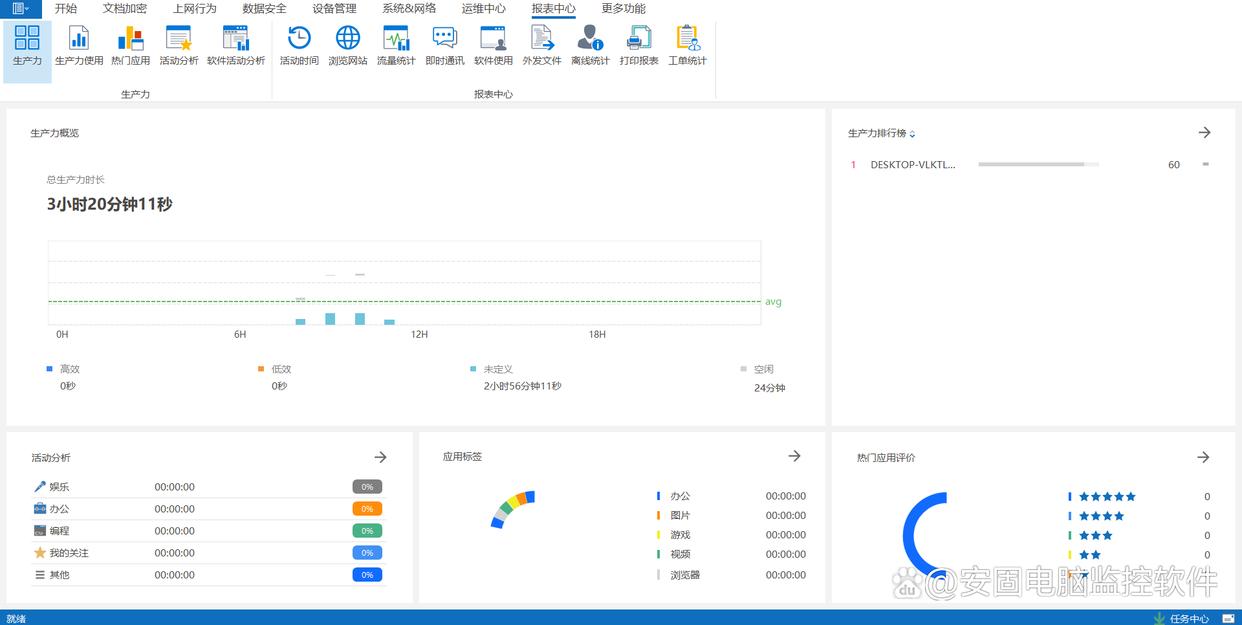The height and width of the screenshot is (625, 1242).
Task: Open the 运维中心 tab
Action: click(483, 8)
